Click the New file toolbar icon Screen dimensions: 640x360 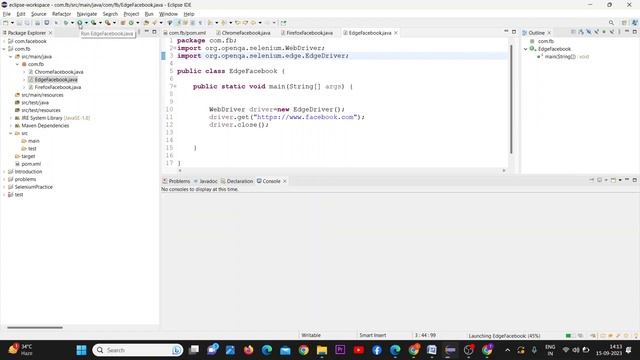point(6,23)
